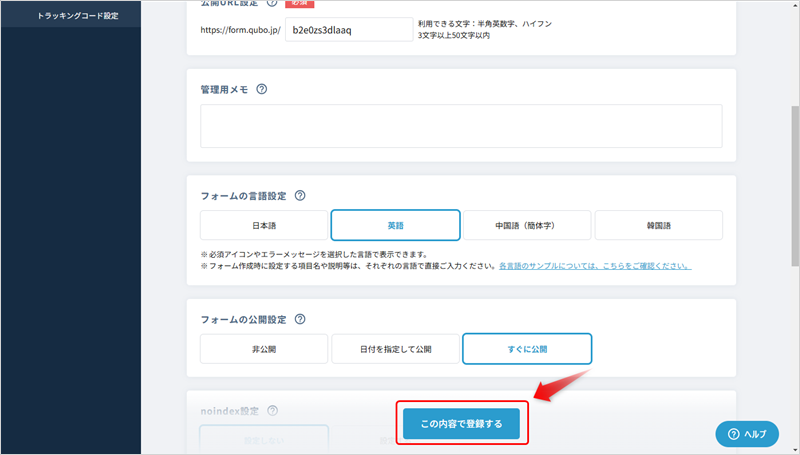Image resolution: width=800 pixels, height=455 pixels.
Task: Click the public URL slug input field
Action: (x=347, y=29)
